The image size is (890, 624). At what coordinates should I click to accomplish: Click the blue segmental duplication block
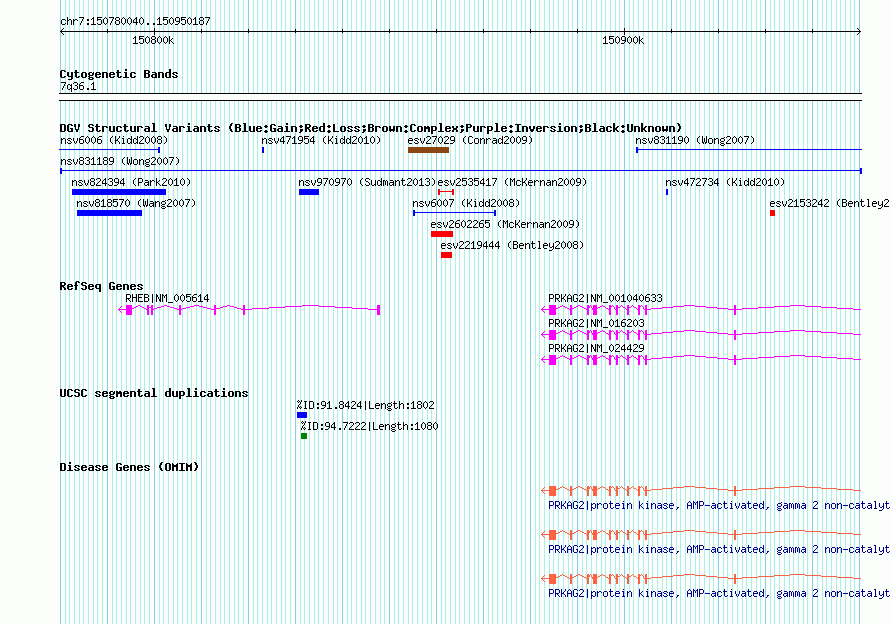302,415
